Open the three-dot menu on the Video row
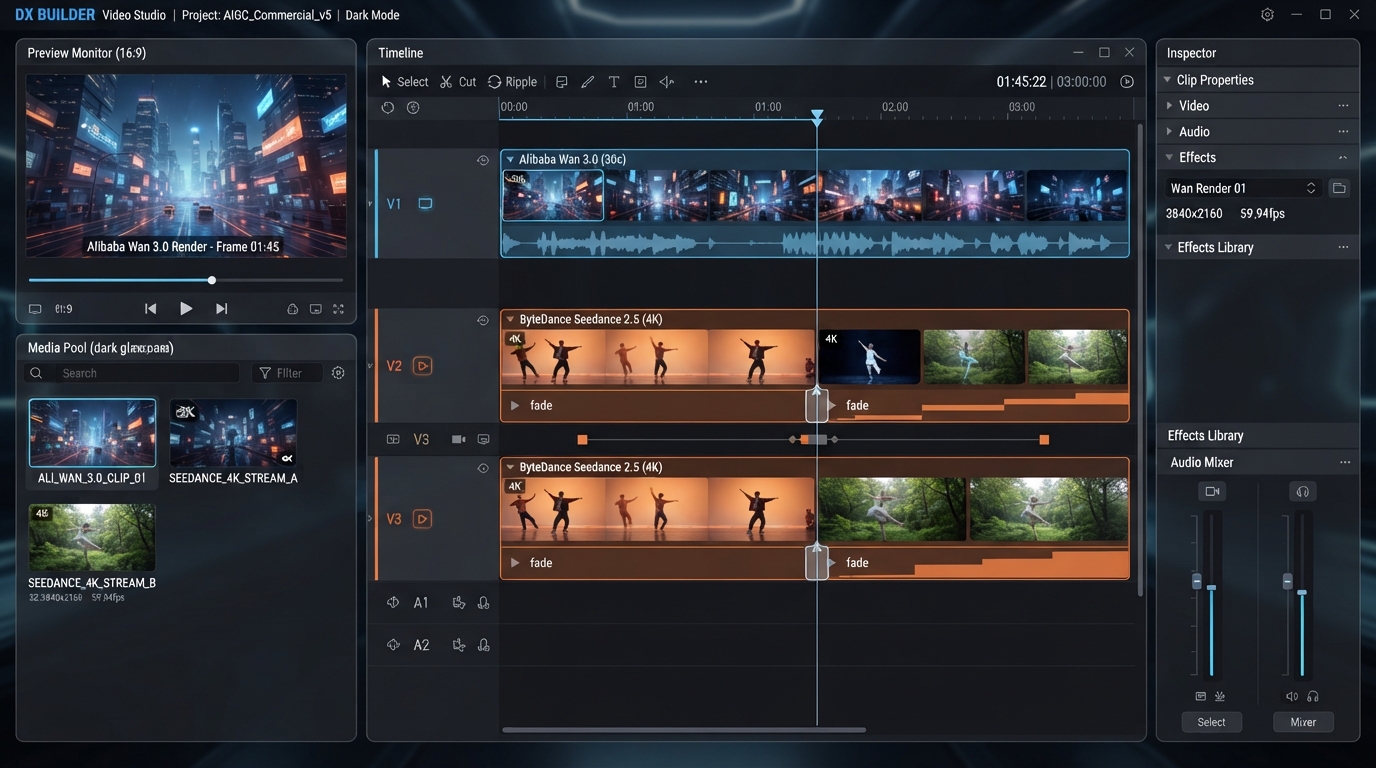 (x=1343, y=106)
